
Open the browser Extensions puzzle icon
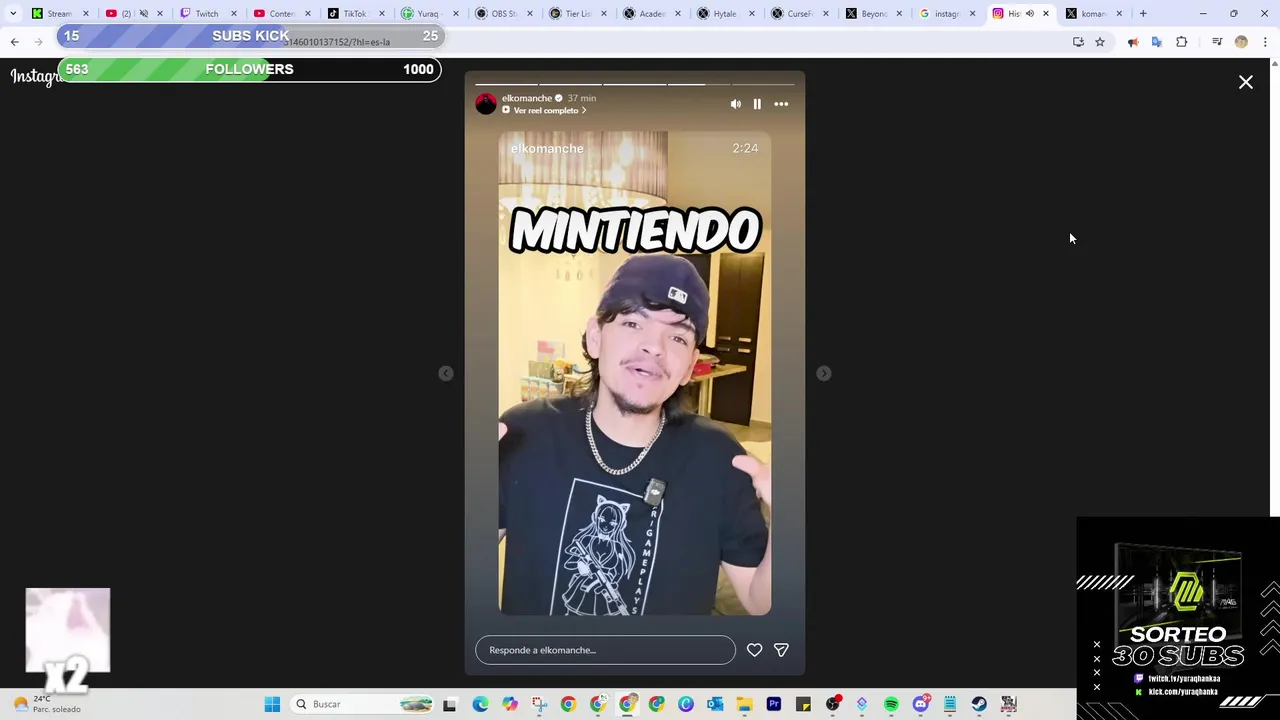1182,42
